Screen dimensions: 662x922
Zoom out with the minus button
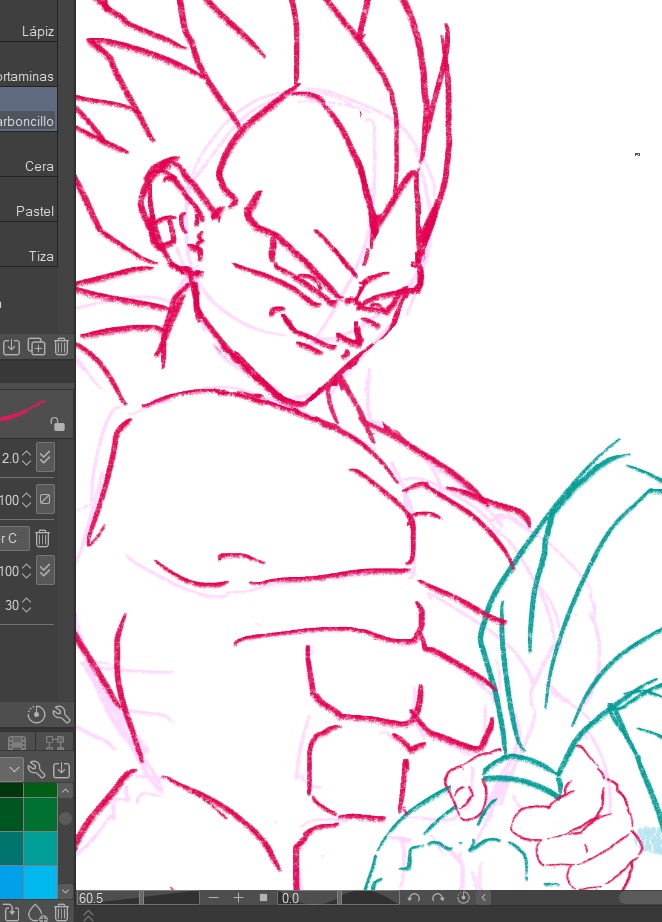213,897
